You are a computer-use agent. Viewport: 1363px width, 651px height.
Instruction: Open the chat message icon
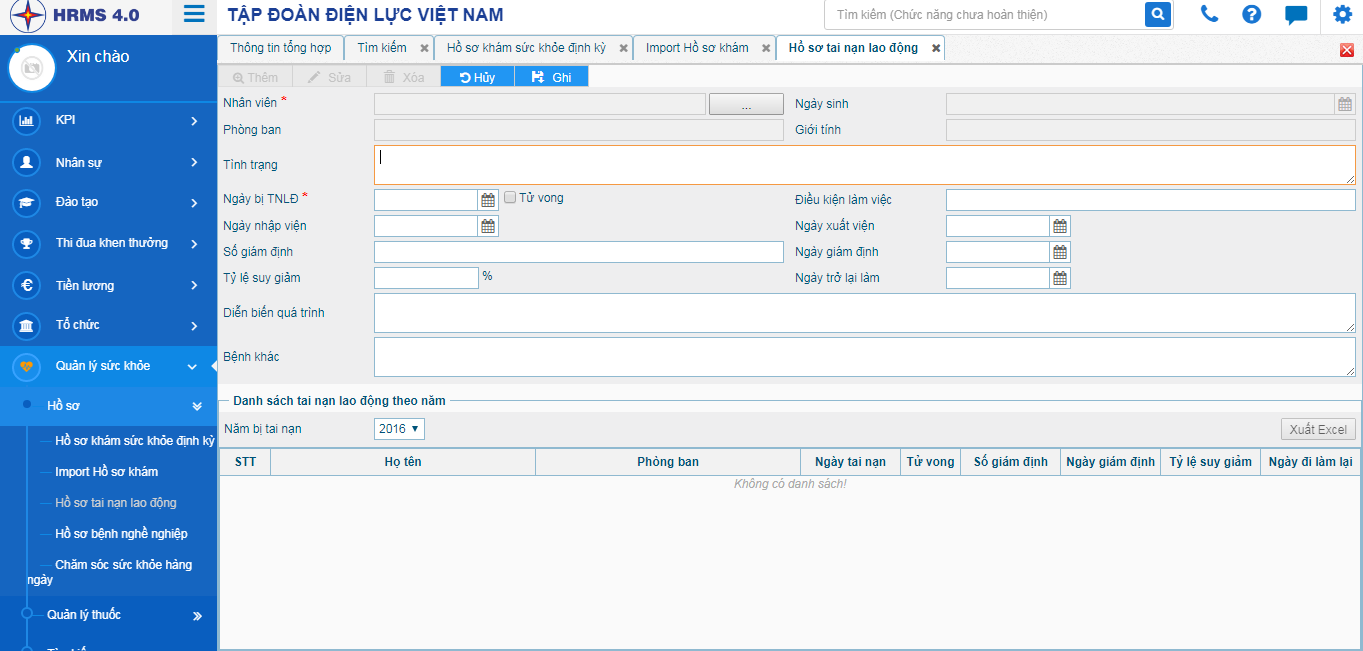1296,15
